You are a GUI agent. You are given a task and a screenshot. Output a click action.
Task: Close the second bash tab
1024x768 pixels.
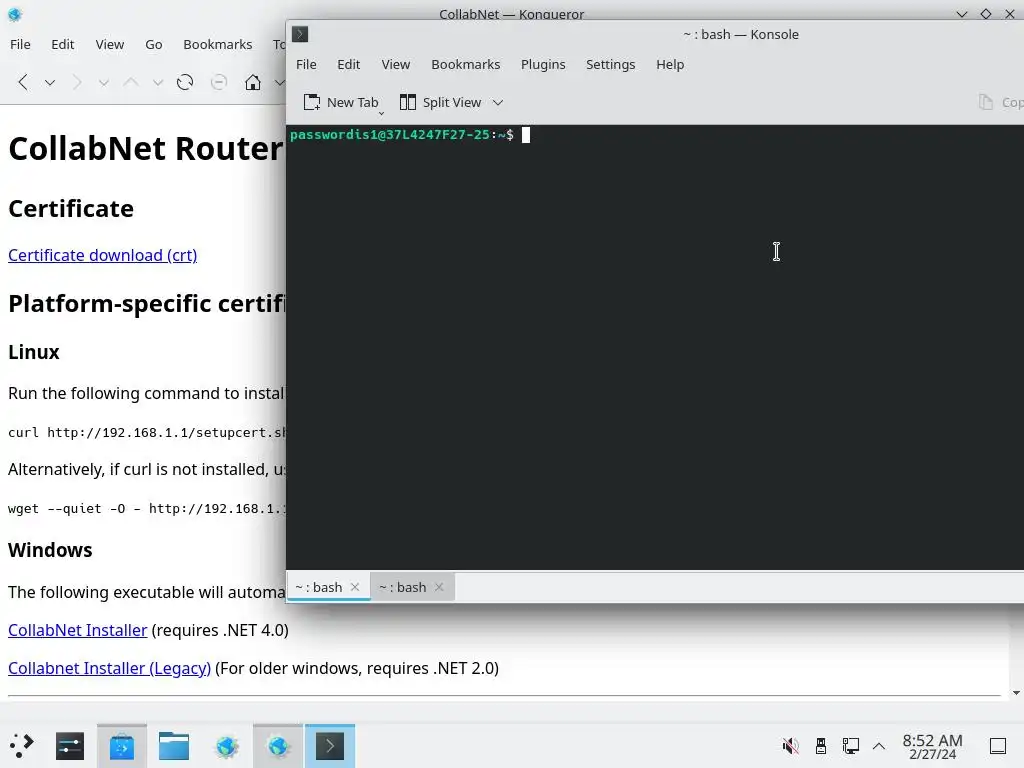[439, 587]
